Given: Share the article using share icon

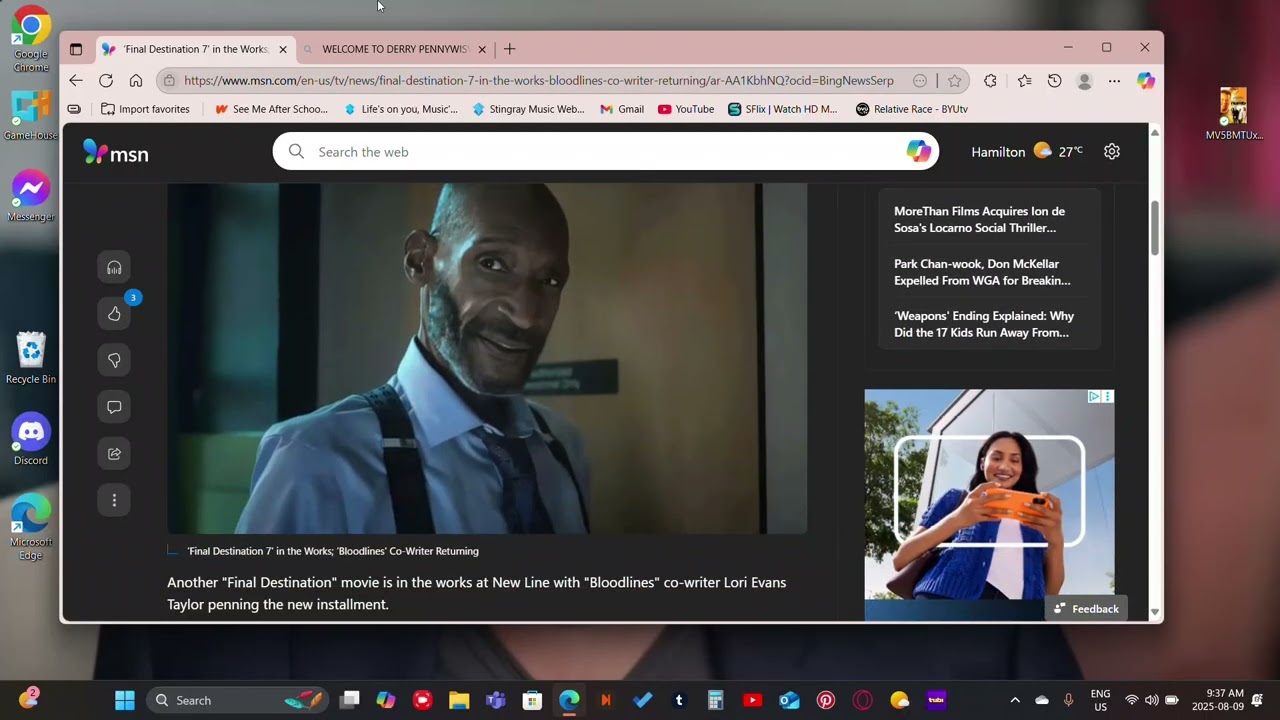Looking at the screenshot, I should pos(114,454).
